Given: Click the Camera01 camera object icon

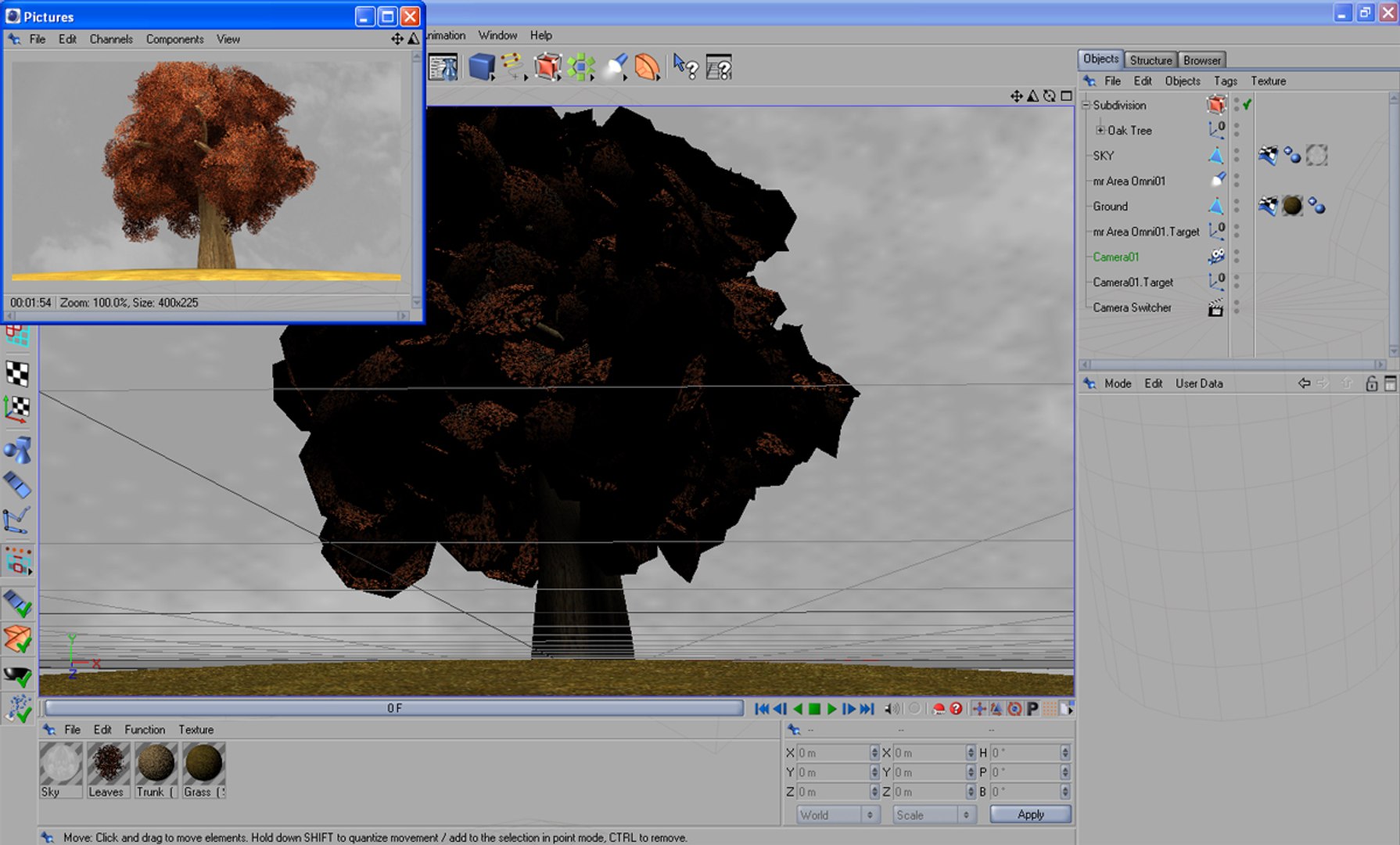Looking at the screenshot, I should coord(1216,257).
